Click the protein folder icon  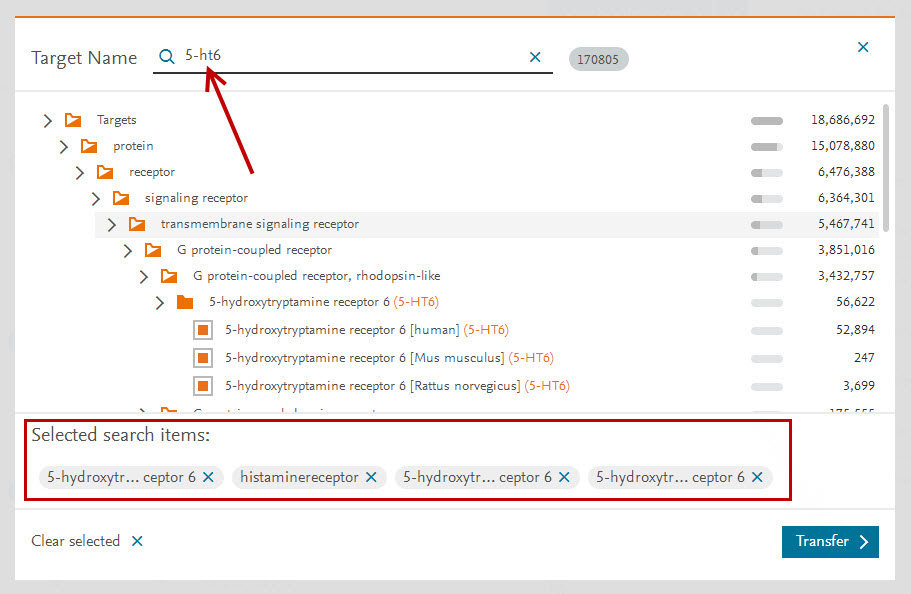[x=89, y=146]
